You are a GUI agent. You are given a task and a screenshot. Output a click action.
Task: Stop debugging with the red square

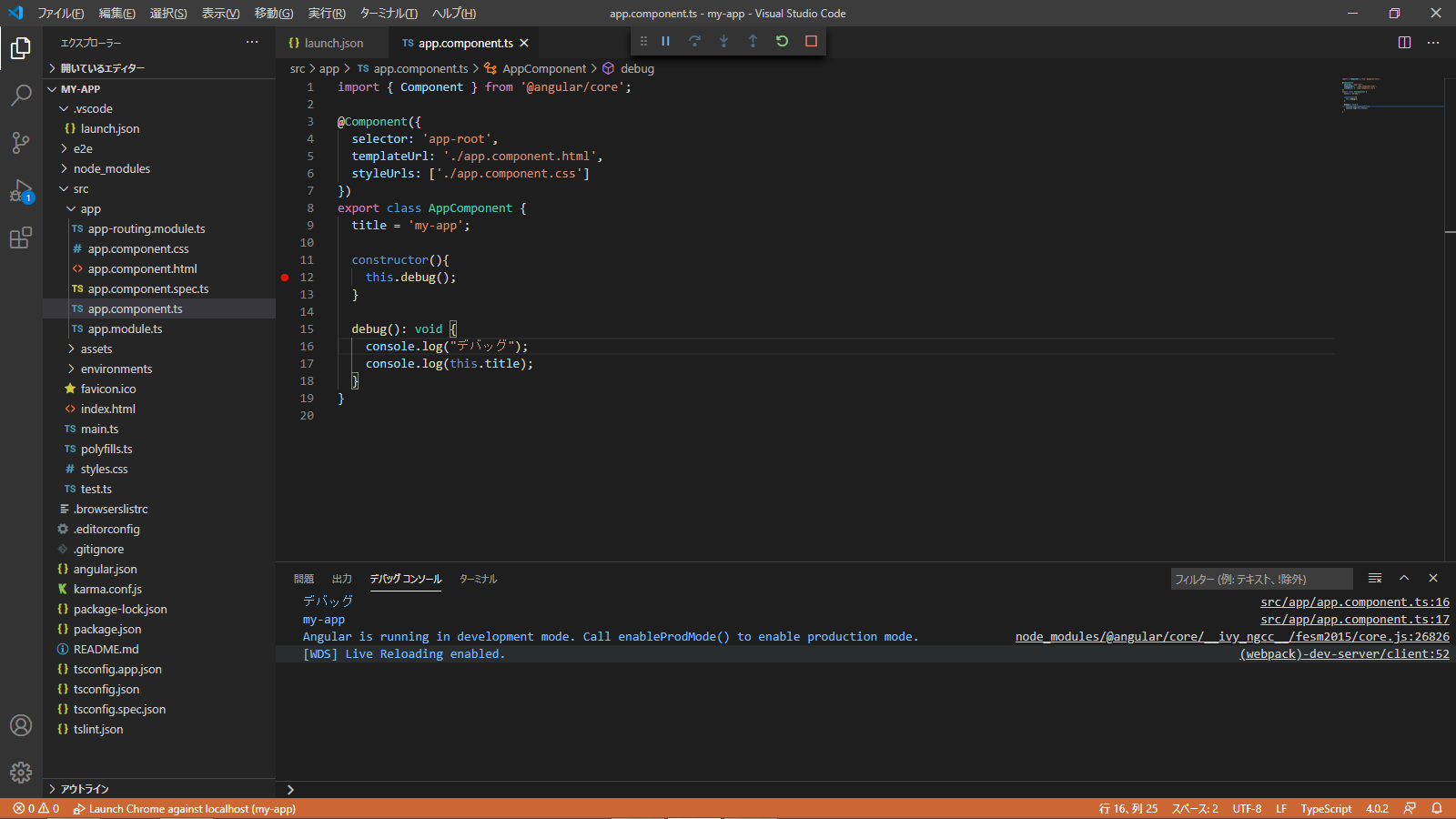[811, 41]
